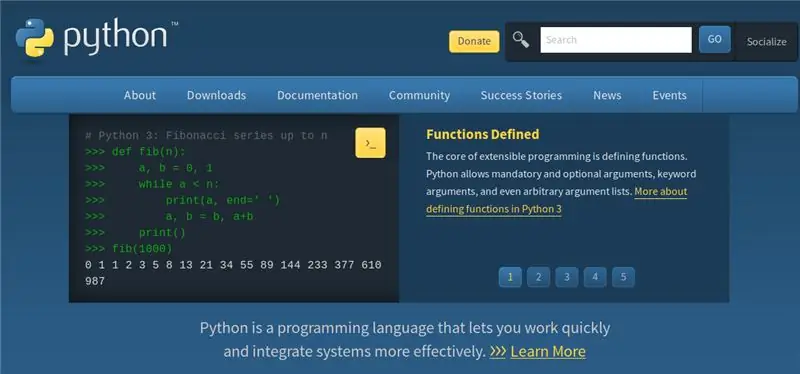Open the About navigation menu

point(140,95)
